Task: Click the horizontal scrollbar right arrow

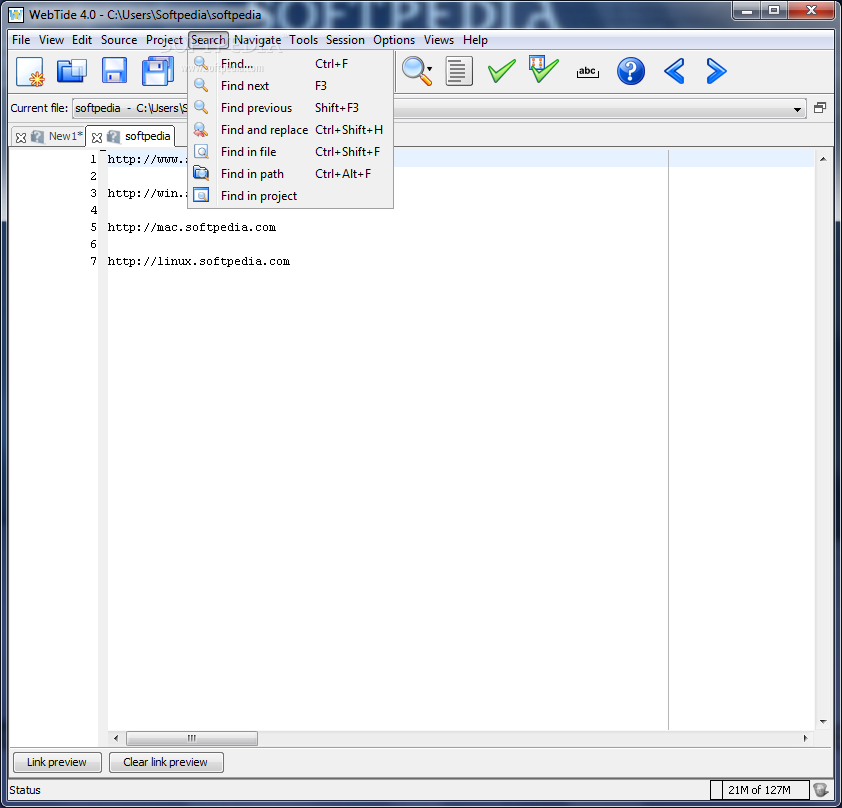Action: pyautogui.click(x=805, y=738)
